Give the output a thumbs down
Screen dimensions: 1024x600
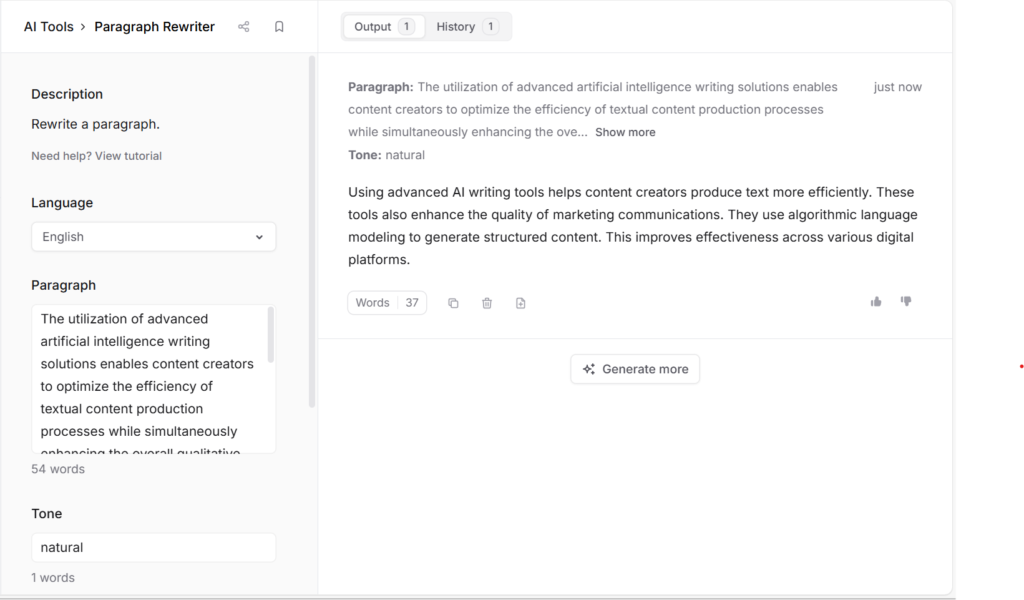[906, 301]
